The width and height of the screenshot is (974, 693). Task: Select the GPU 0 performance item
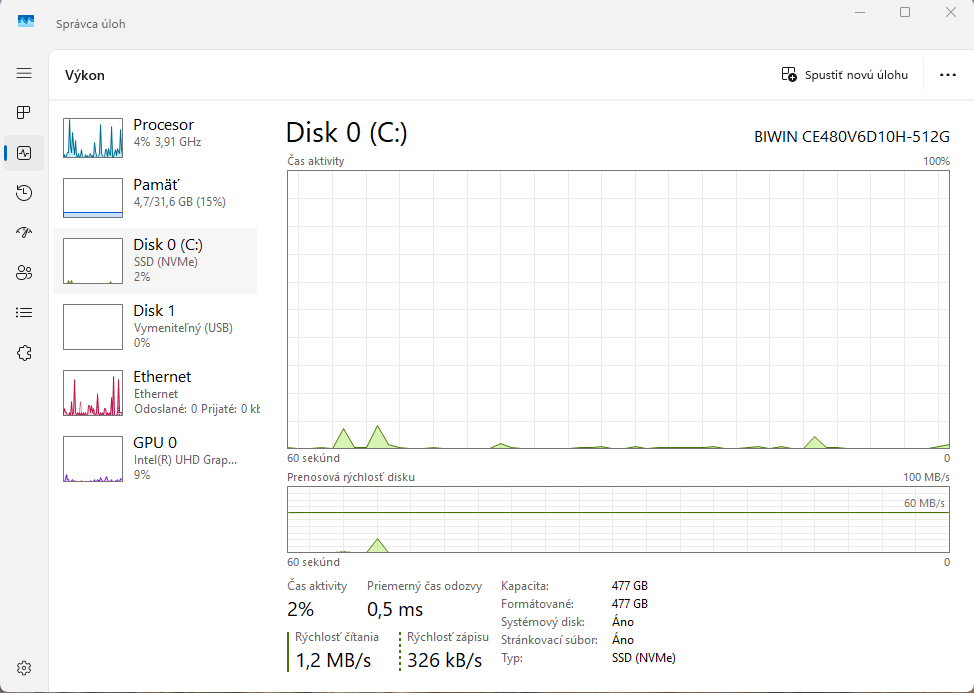pyautogui.click(x=155, y=458)
